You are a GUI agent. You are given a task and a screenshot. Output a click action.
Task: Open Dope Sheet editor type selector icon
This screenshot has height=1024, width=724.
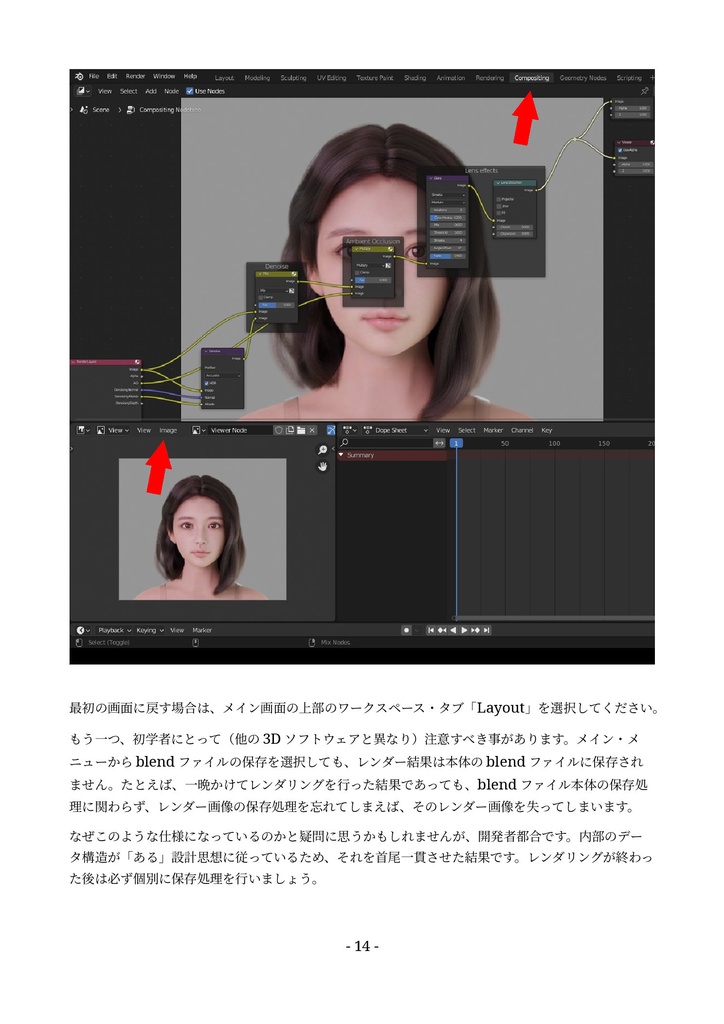[x=350, y=430]
